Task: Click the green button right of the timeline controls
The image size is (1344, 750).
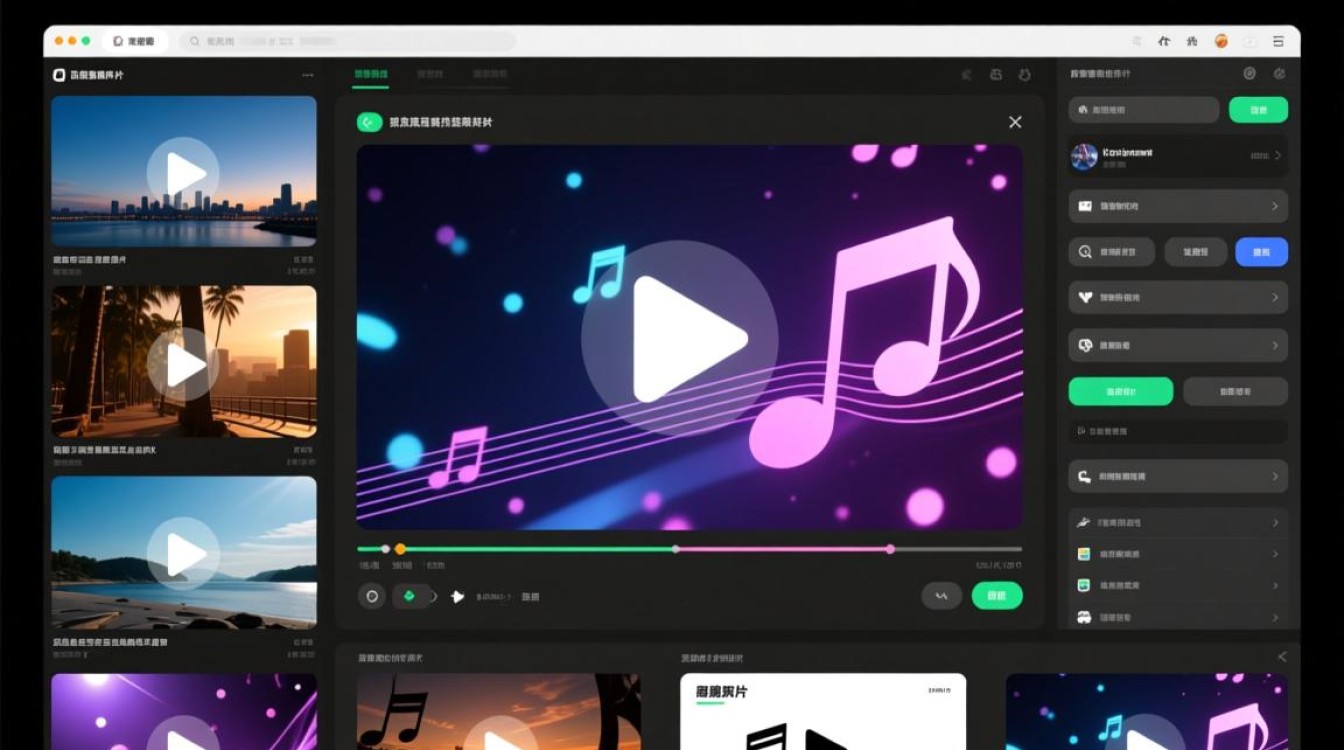Action: coord(997,596)
